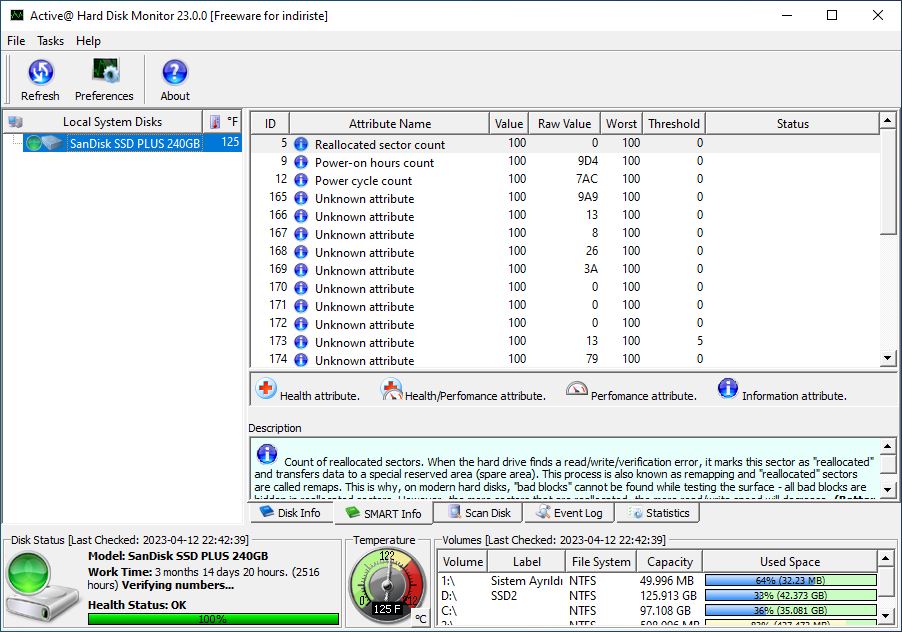
Task: Open the Help menu
Action: [x=88, y=41]
